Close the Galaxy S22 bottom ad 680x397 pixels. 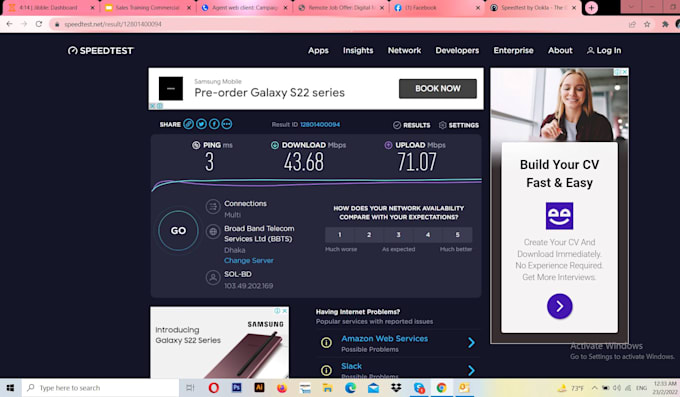[284, 311]
